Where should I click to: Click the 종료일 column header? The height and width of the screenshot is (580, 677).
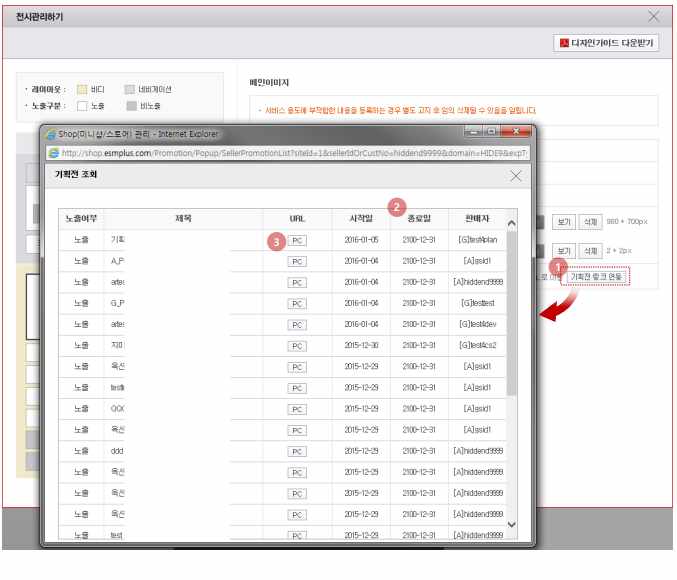point(419,219)
